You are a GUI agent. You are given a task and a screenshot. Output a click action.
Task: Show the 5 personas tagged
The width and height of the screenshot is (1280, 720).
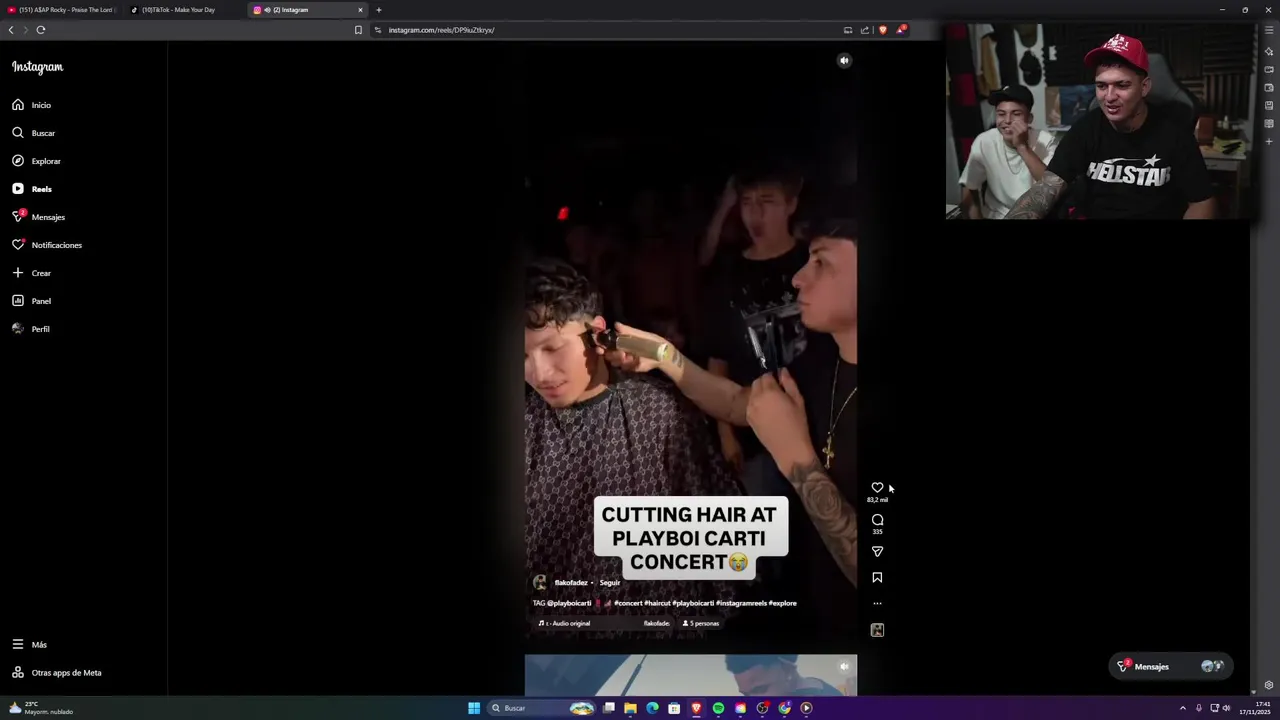tap(701, 624)
